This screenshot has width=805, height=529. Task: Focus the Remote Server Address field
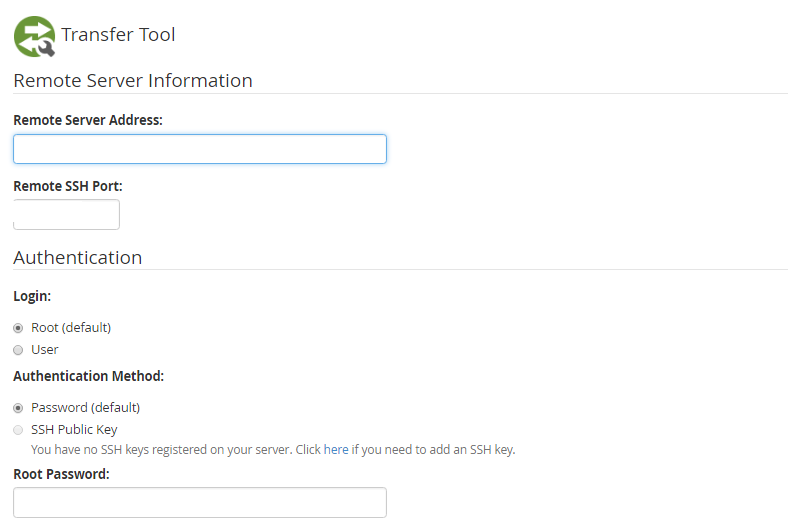pyautogui.click(x=200, y=149)
